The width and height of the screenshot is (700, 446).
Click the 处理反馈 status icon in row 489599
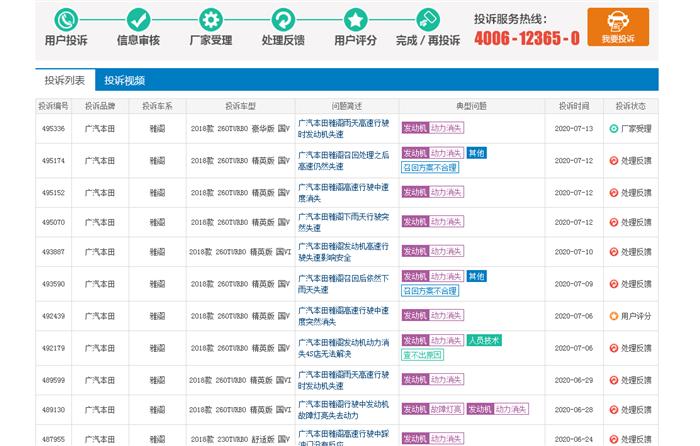click(x=614, y=380)
